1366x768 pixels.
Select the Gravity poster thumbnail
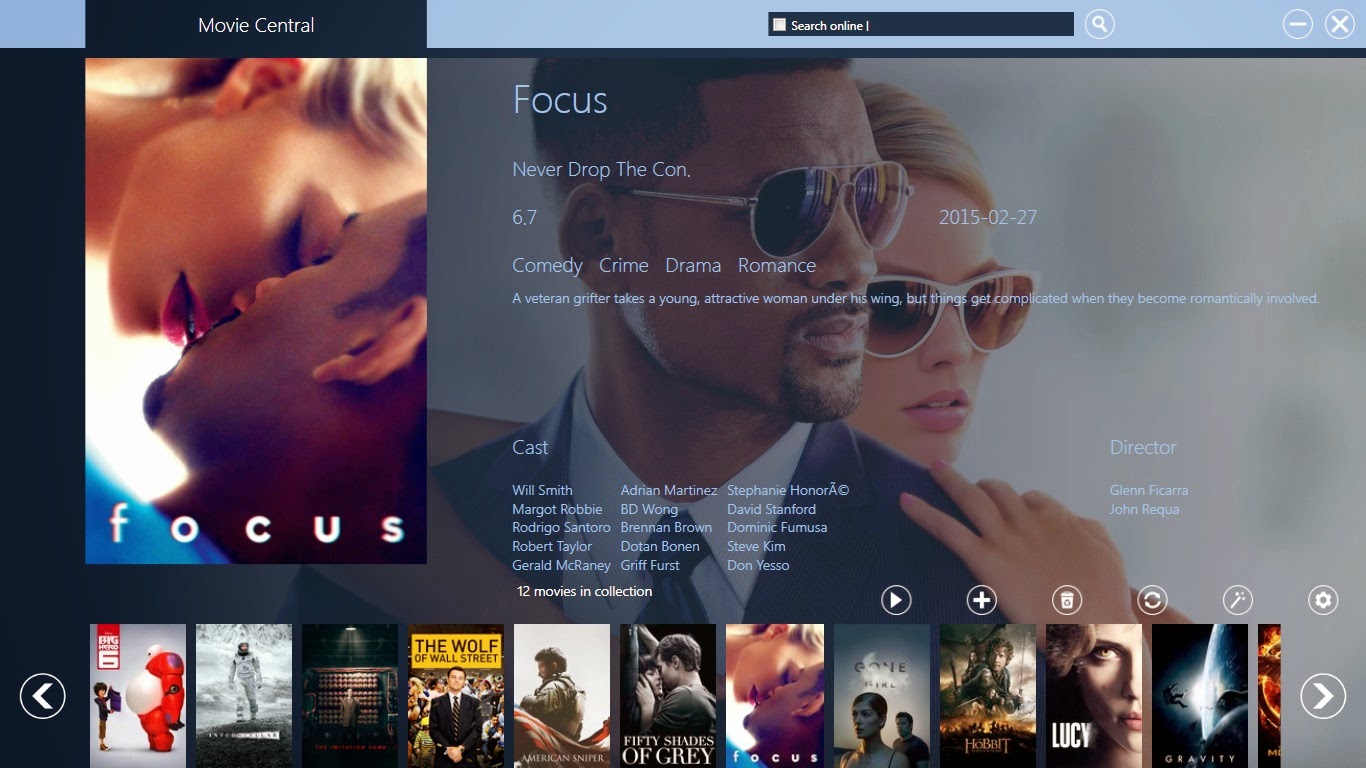[x=1200, y=696]
